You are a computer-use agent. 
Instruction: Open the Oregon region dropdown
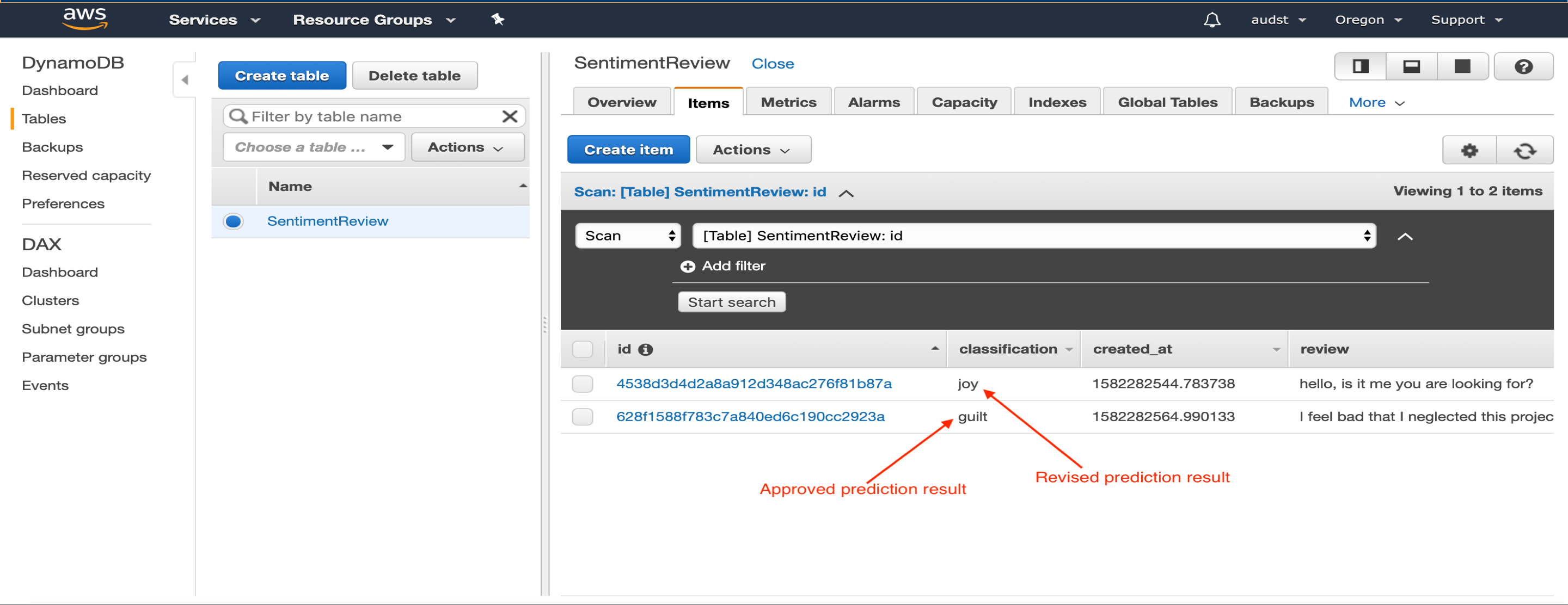[1367, 20]
